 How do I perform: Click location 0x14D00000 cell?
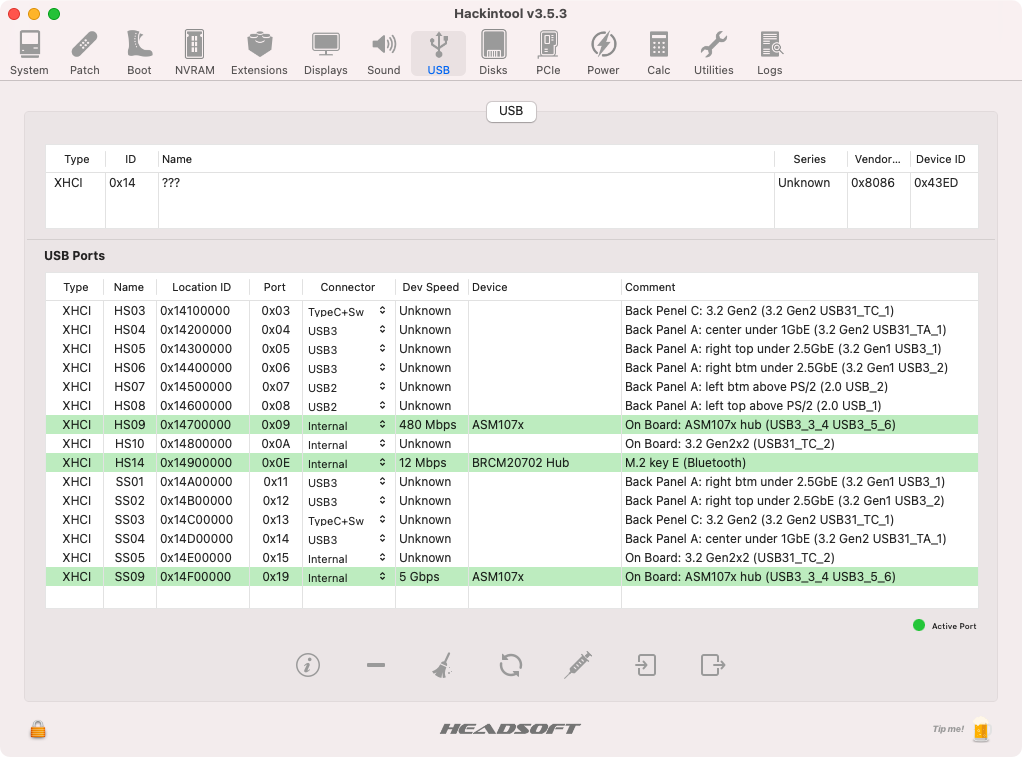196,539
